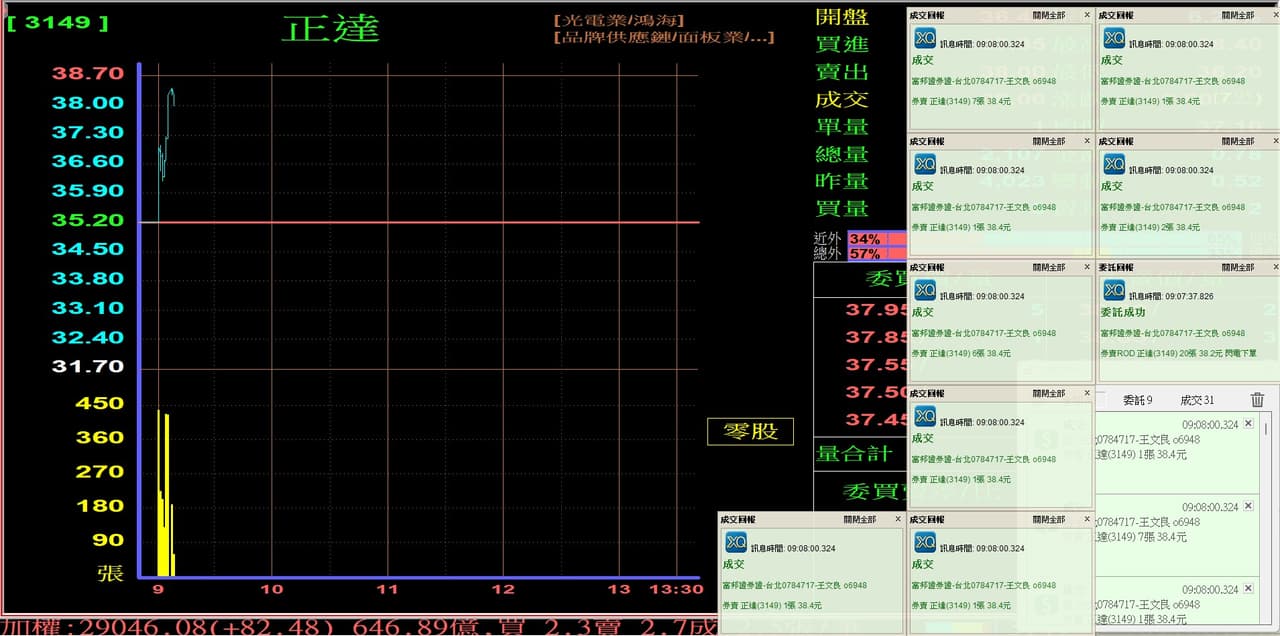Close the 成交回報 popup below the 零股 button
The width and height of the screenshot is (1280, 636).
coord(898,519)
